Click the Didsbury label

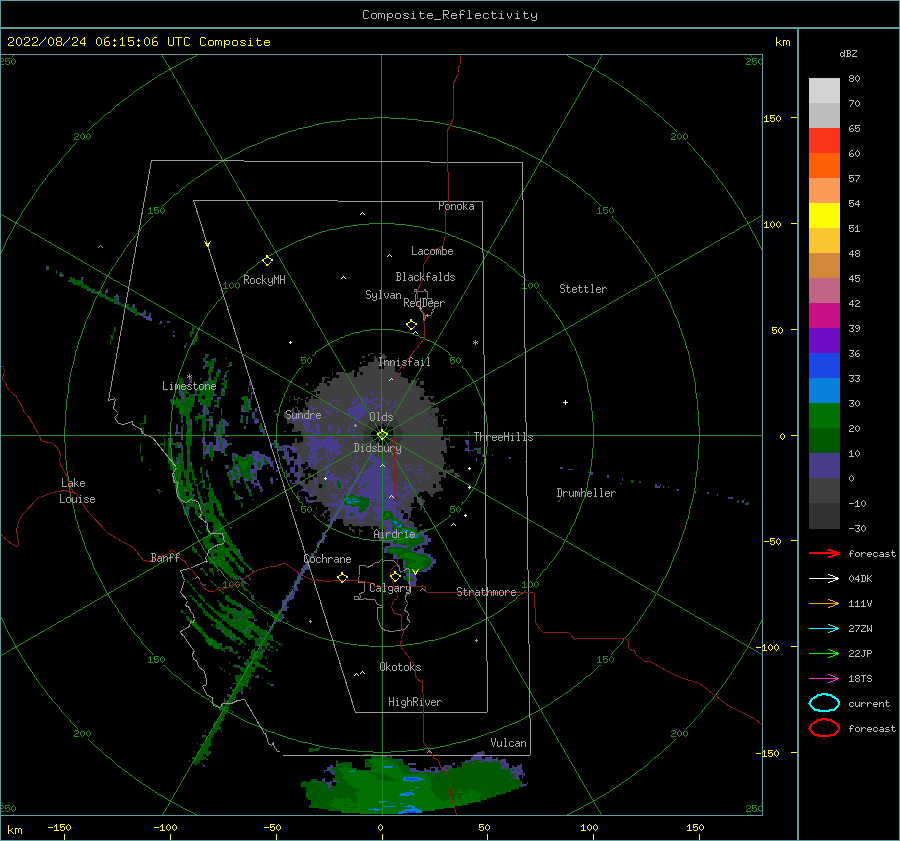pyautogui.click(x=377, y=448)
